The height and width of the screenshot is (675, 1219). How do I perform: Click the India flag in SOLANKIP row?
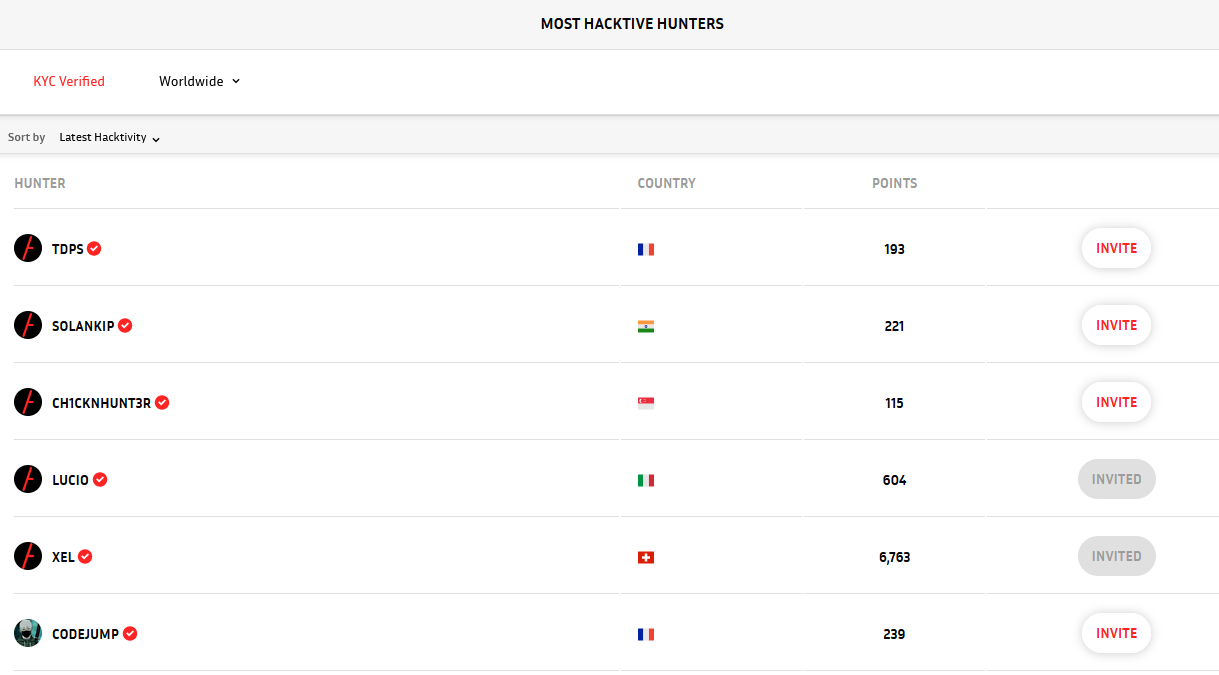click(646, 326)
